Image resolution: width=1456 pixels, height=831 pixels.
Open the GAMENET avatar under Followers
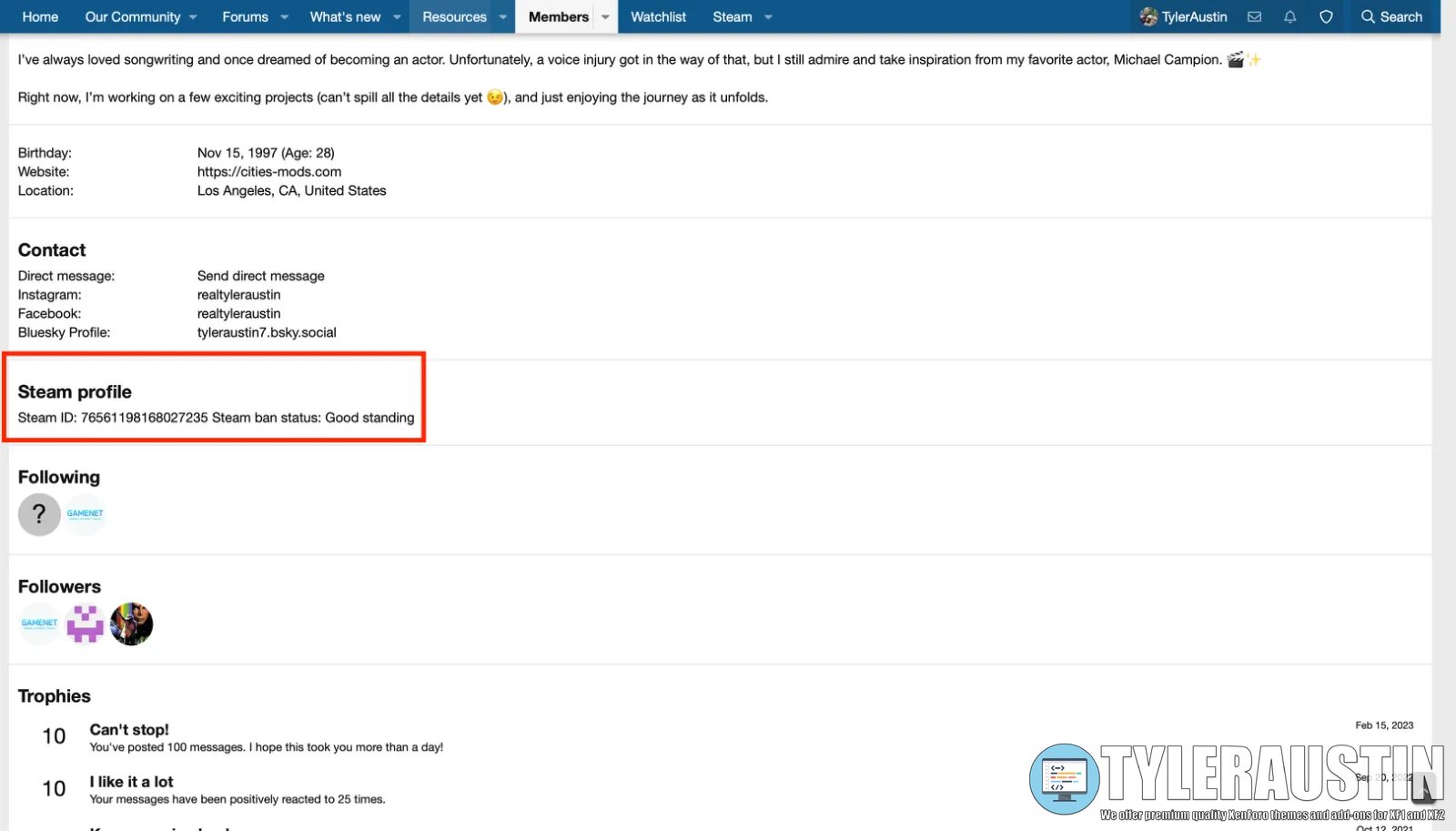click(39, 624)
